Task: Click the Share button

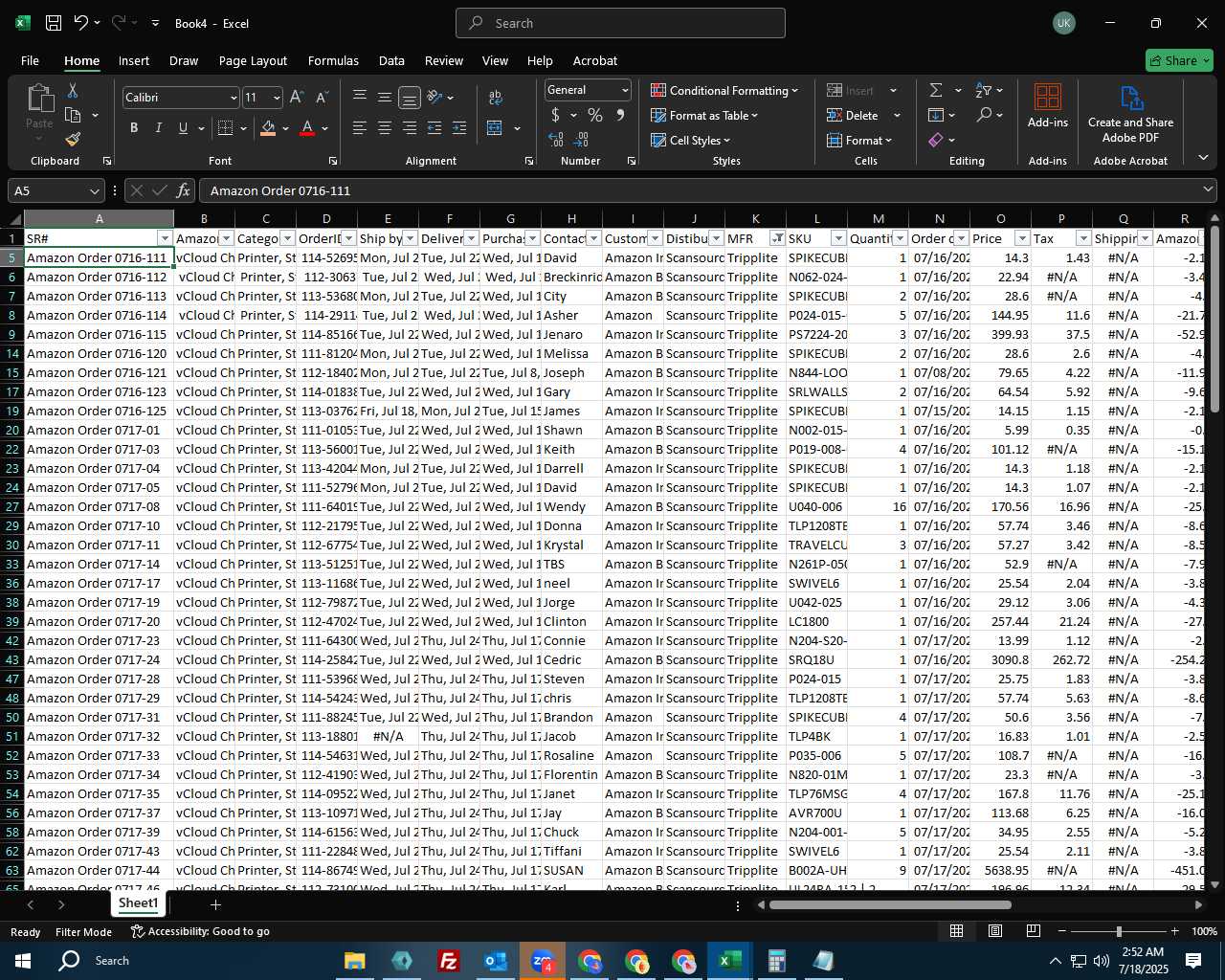Action: 1179,60
